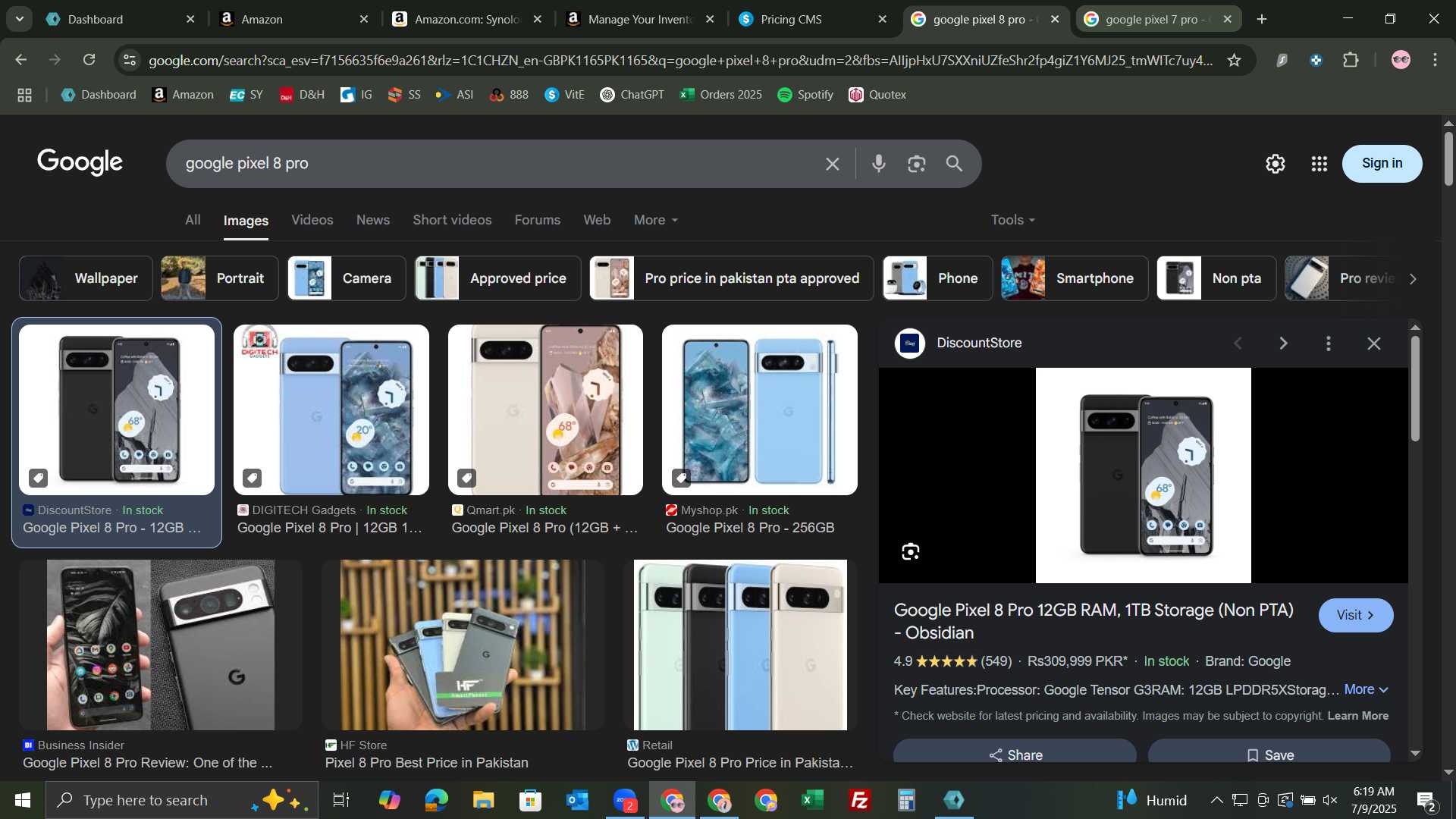Open the Amazon bookmark
1456x819 pixels.
click(183, 95)
